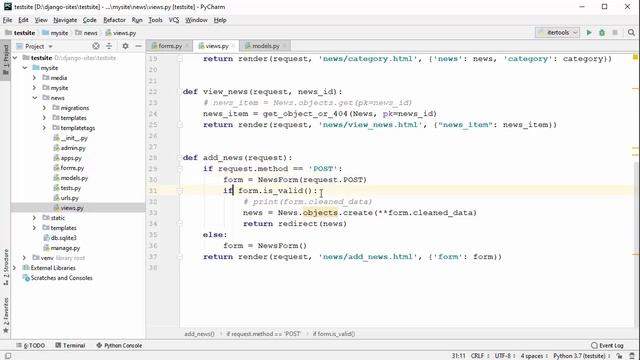
Task: Start debugging with the bug icon
Action: click(602, 33)
